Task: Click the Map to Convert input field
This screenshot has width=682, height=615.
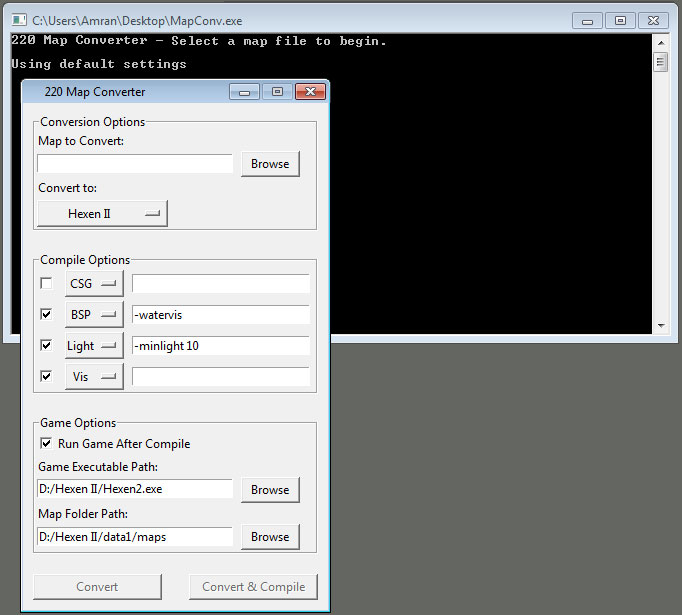Action: (x=135, y=164)
